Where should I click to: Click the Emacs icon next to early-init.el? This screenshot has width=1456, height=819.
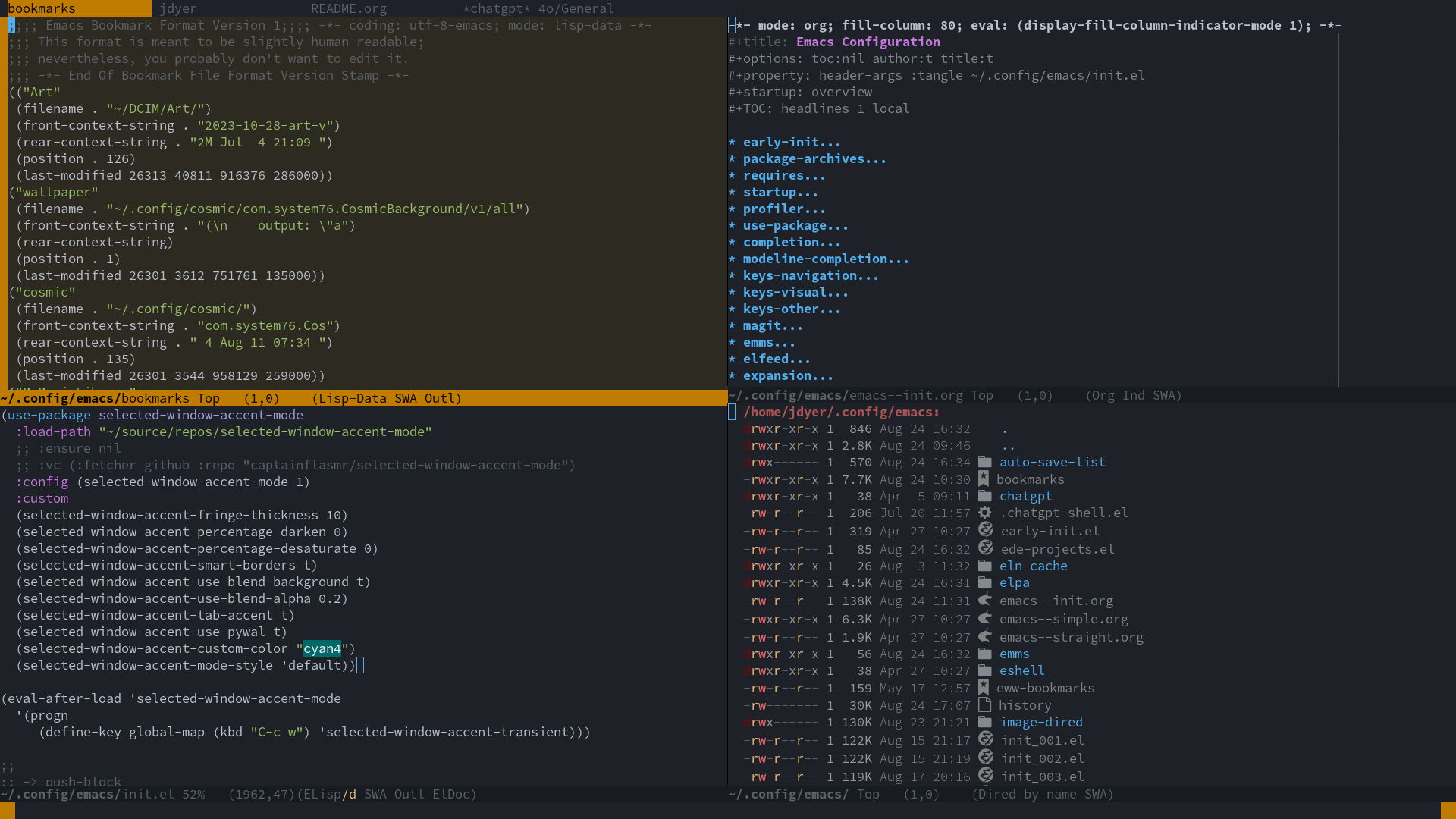pyautogui.click(x=985, y=530)
